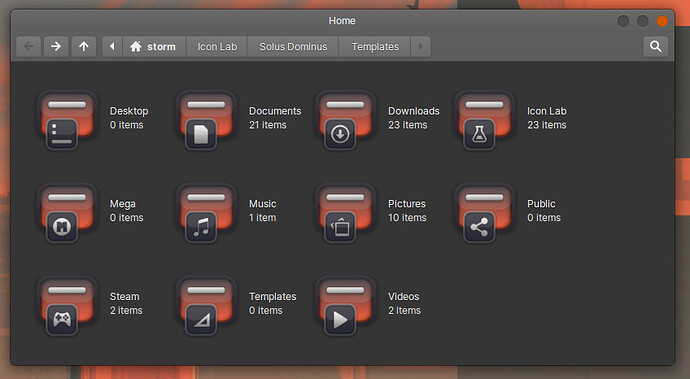Open the Pictures folder icon
Image resolution: width=690 pixels, height=379 pixels.
coord(345,213)
